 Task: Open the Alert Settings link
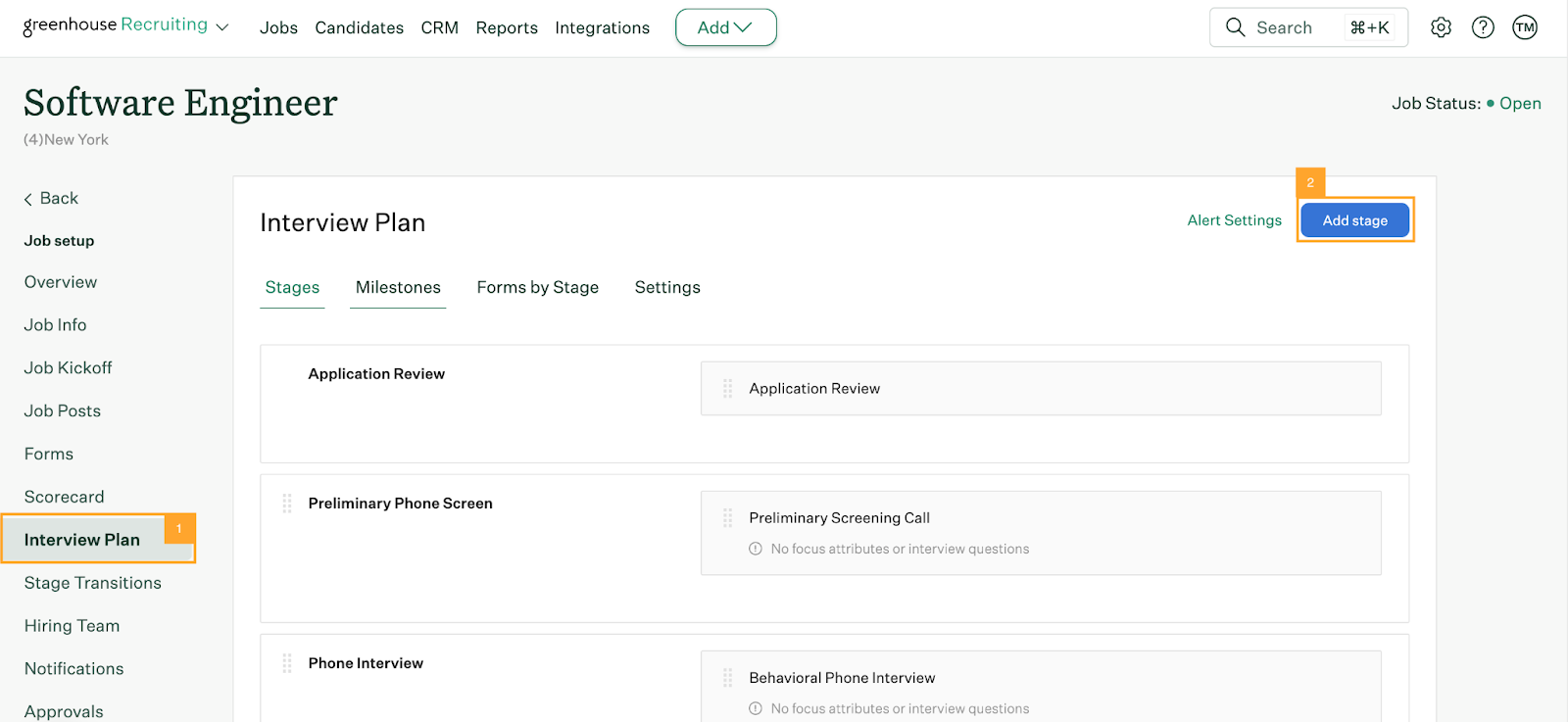point(1234,220)
